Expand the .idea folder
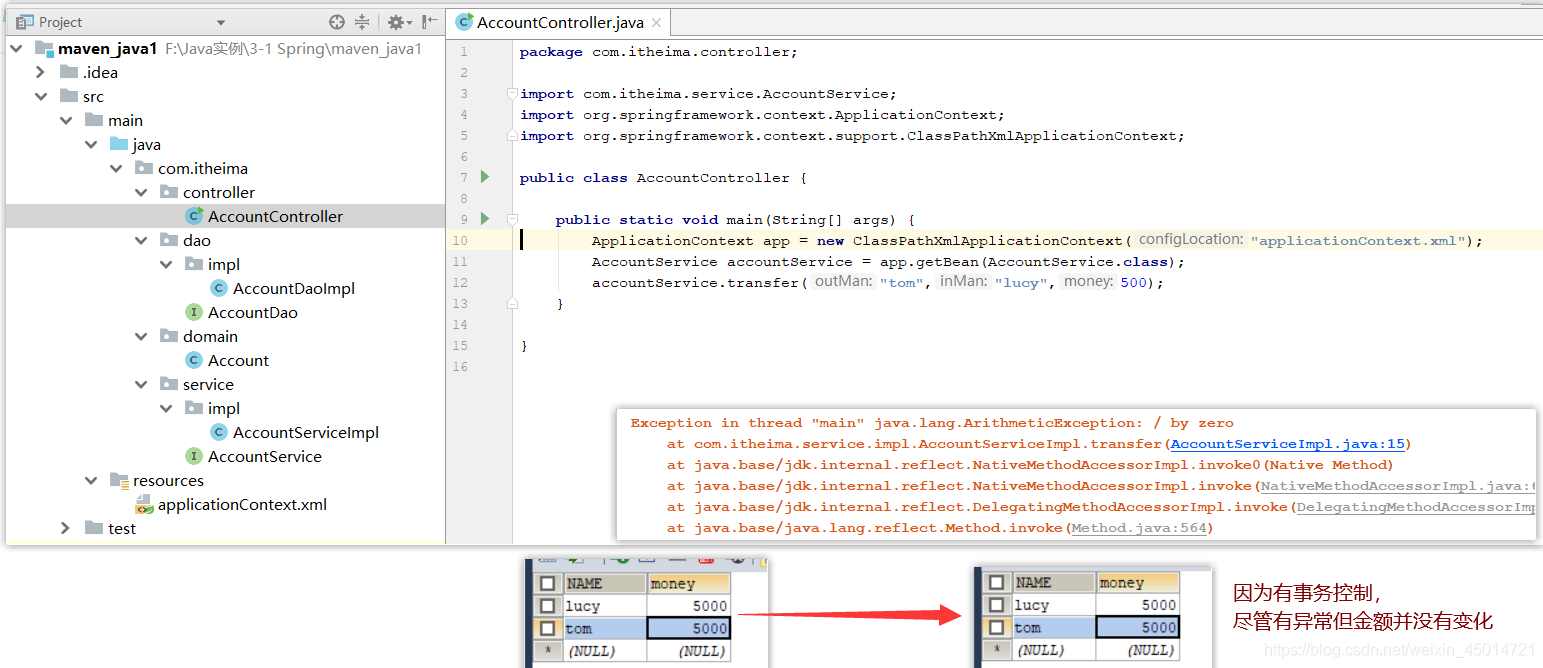 coord(40,72)
